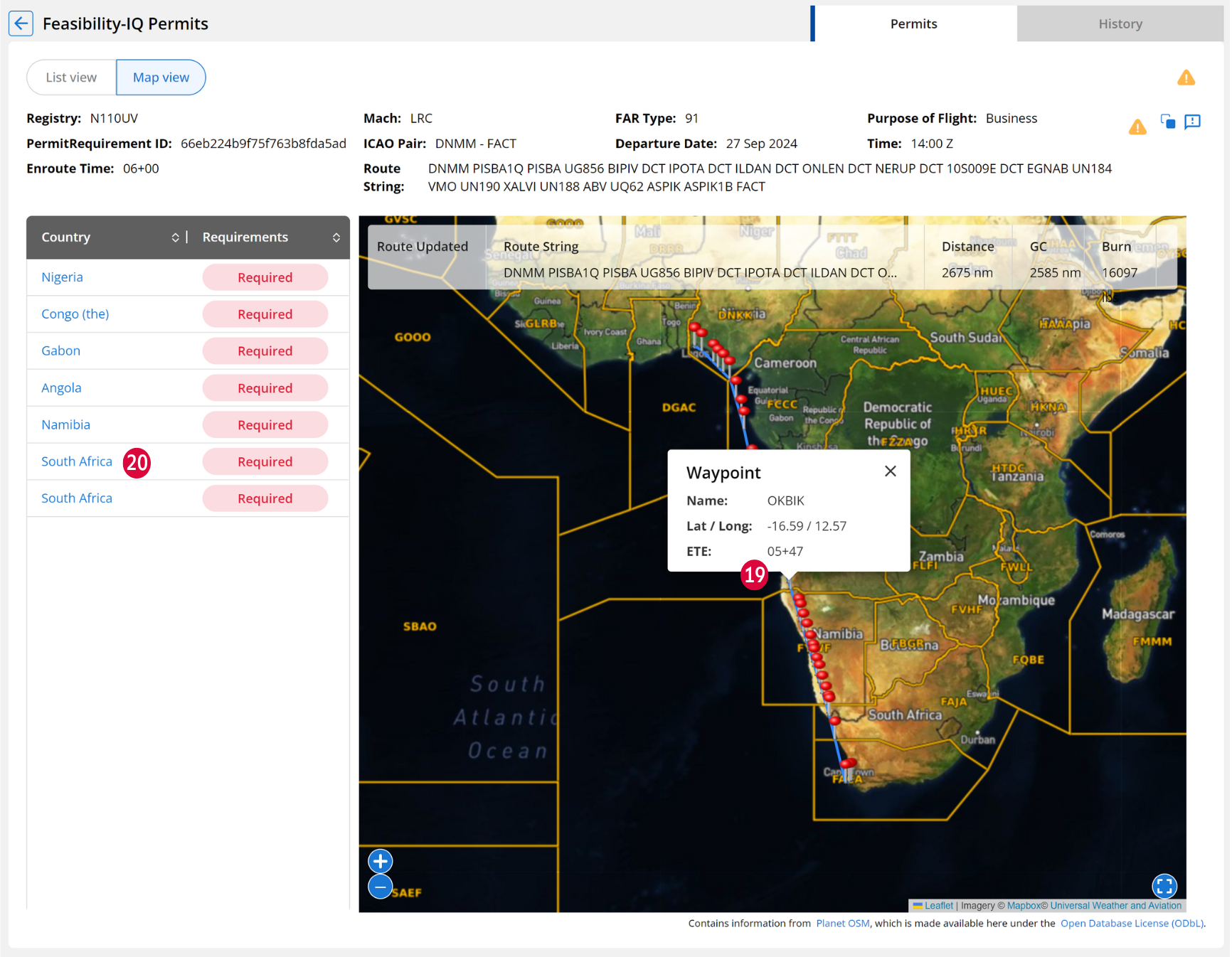Sort the Requirements column
Viewport: 1232px width, 957px height.
pyautogui.click(x=336, y=237)
